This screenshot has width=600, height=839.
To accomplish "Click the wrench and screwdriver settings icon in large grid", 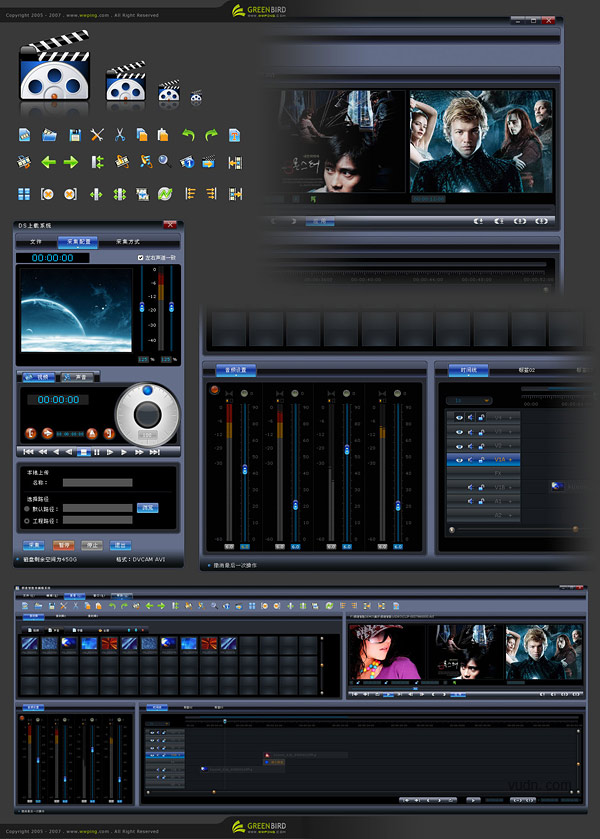I will [97, 135].
